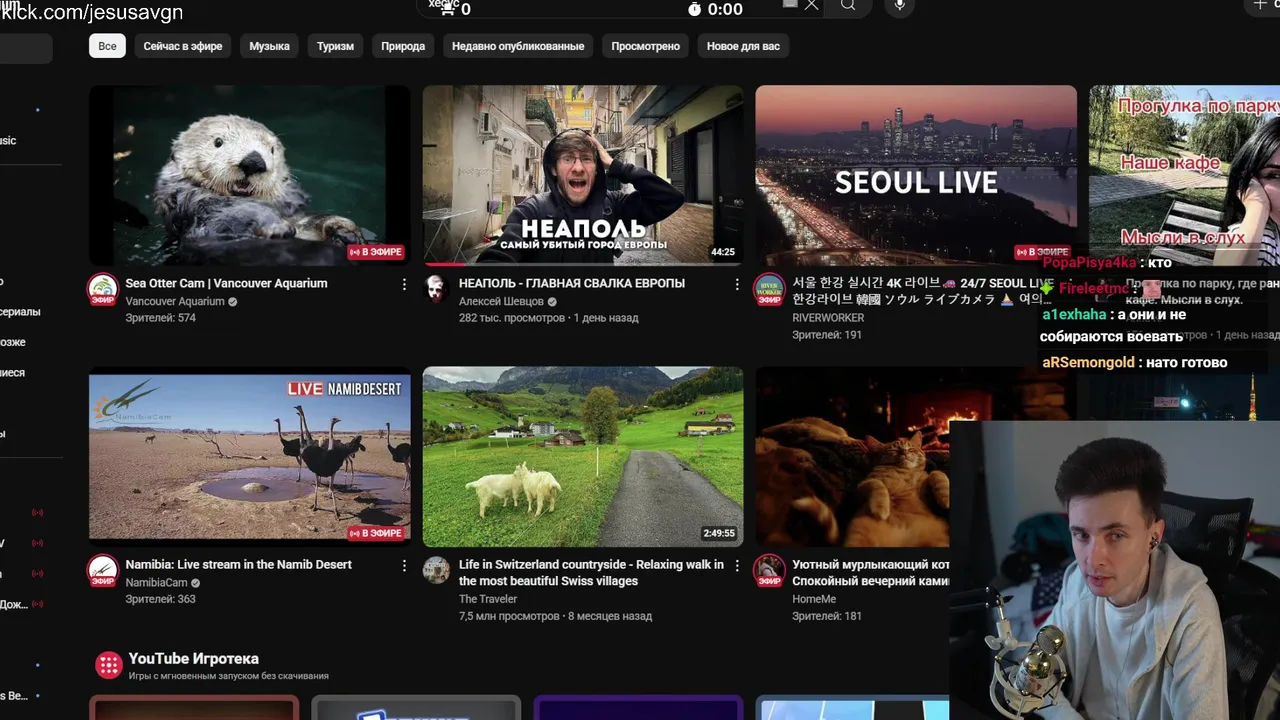This screenshot has height=720, width=1280.
Task: Open the on-screen keyboard icon in search bar
Action: (789, 4)
